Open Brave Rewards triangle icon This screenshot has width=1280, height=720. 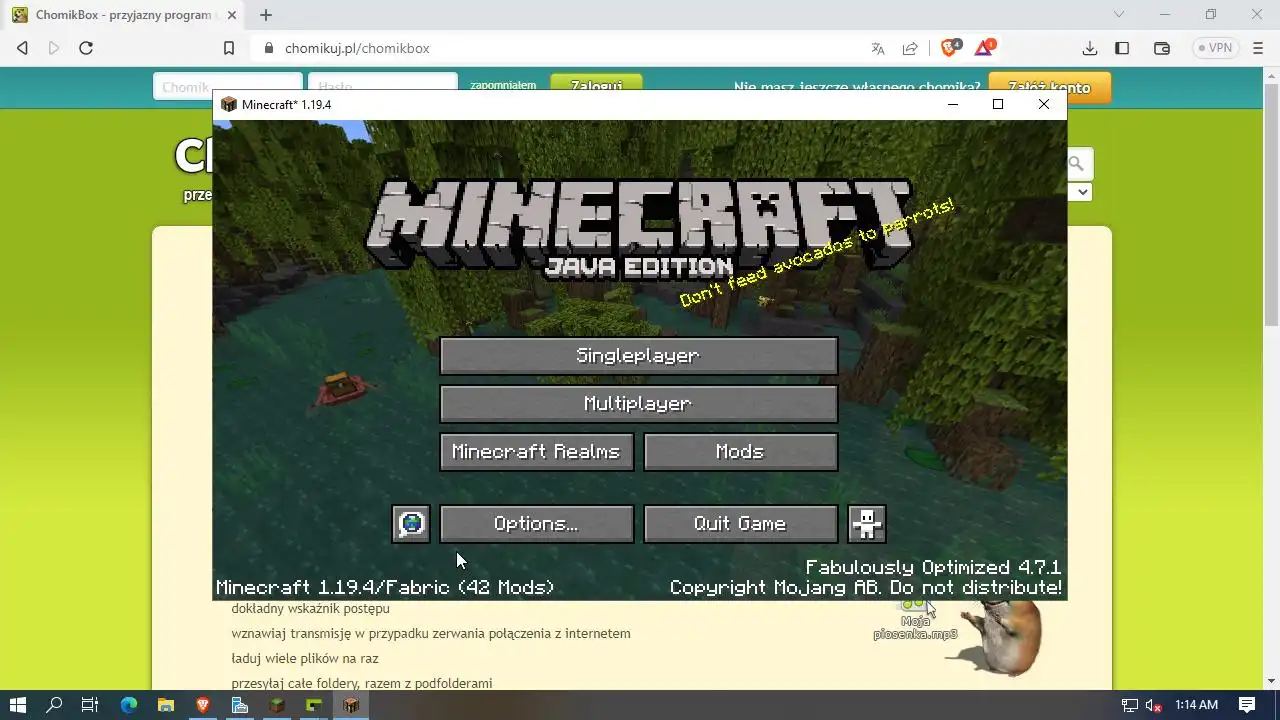point(985,47)
